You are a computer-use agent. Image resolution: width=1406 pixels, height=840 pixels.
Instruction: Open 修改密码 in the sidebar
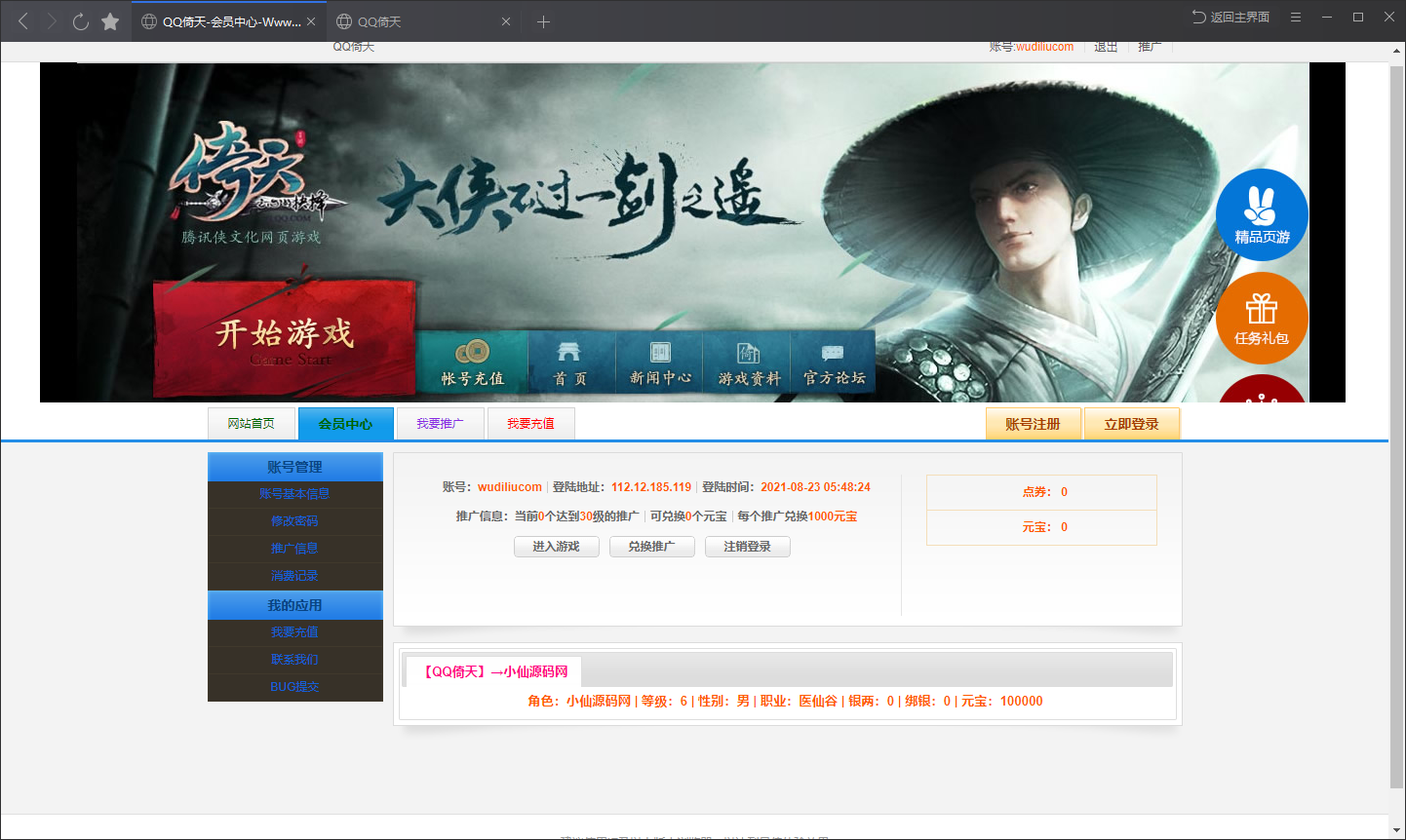(x=294, y=521)
